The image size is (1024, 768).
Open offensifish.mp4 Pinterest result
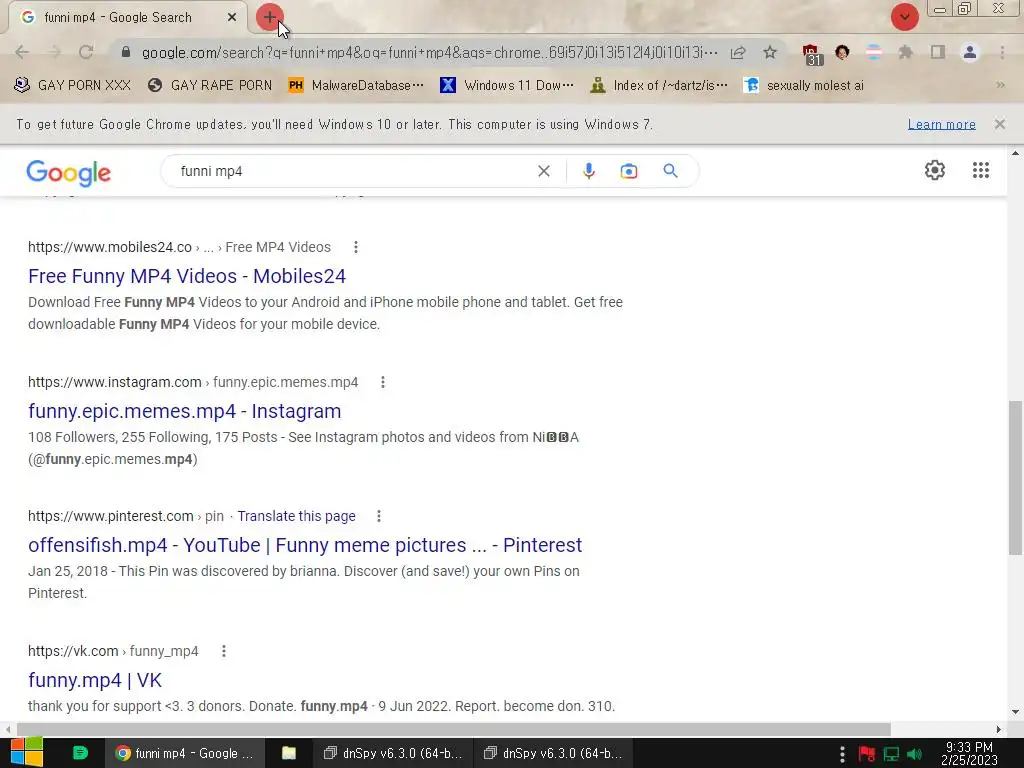(x=305, y=545)
